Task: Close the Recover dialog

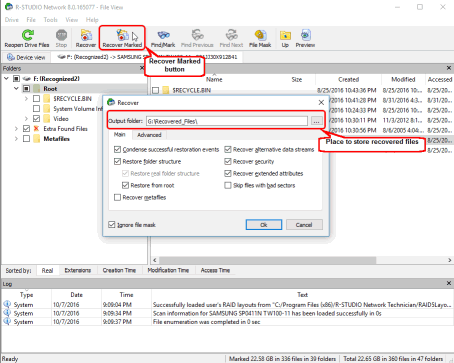Action: pos(321,102)
